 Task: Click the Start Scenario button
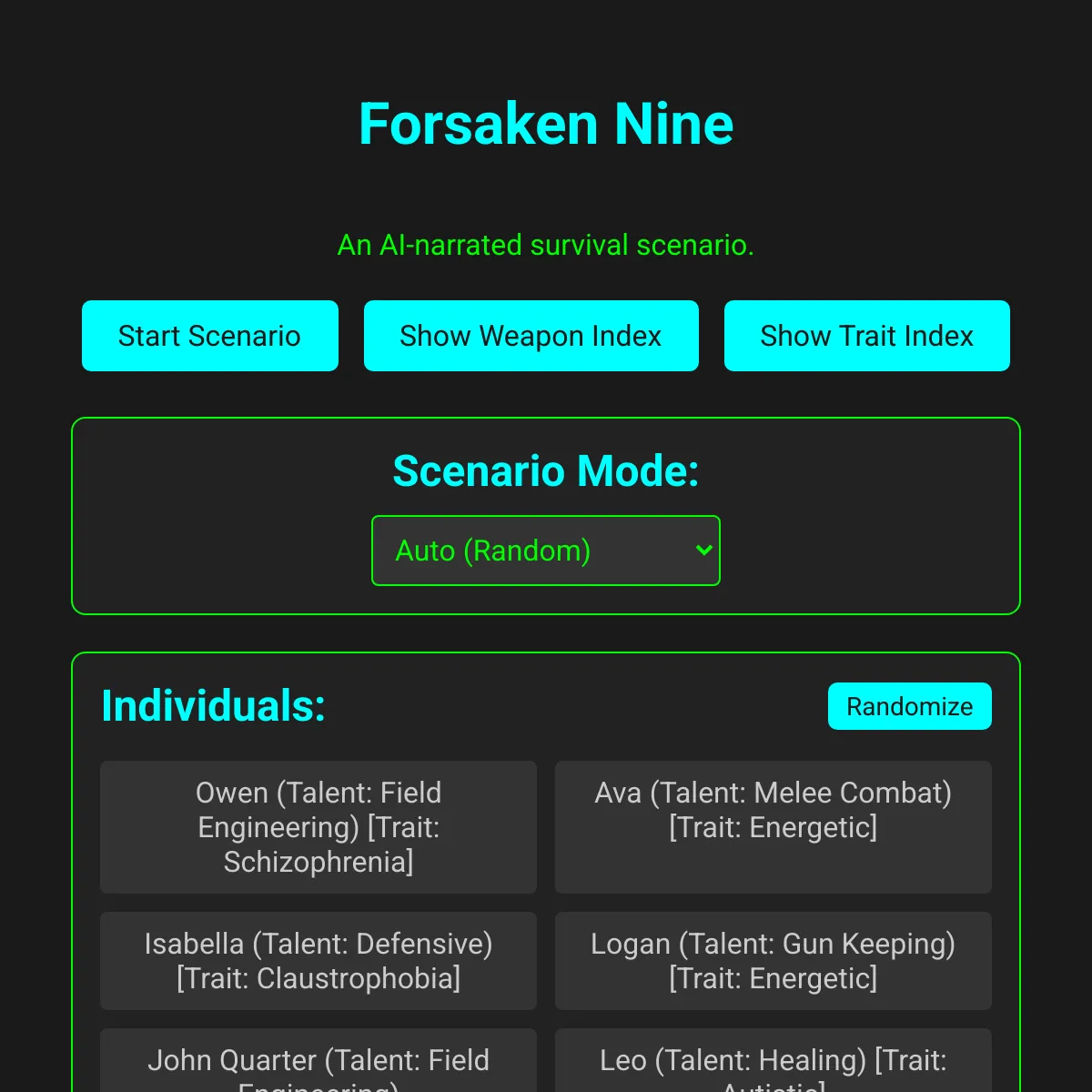coord(210,336)
